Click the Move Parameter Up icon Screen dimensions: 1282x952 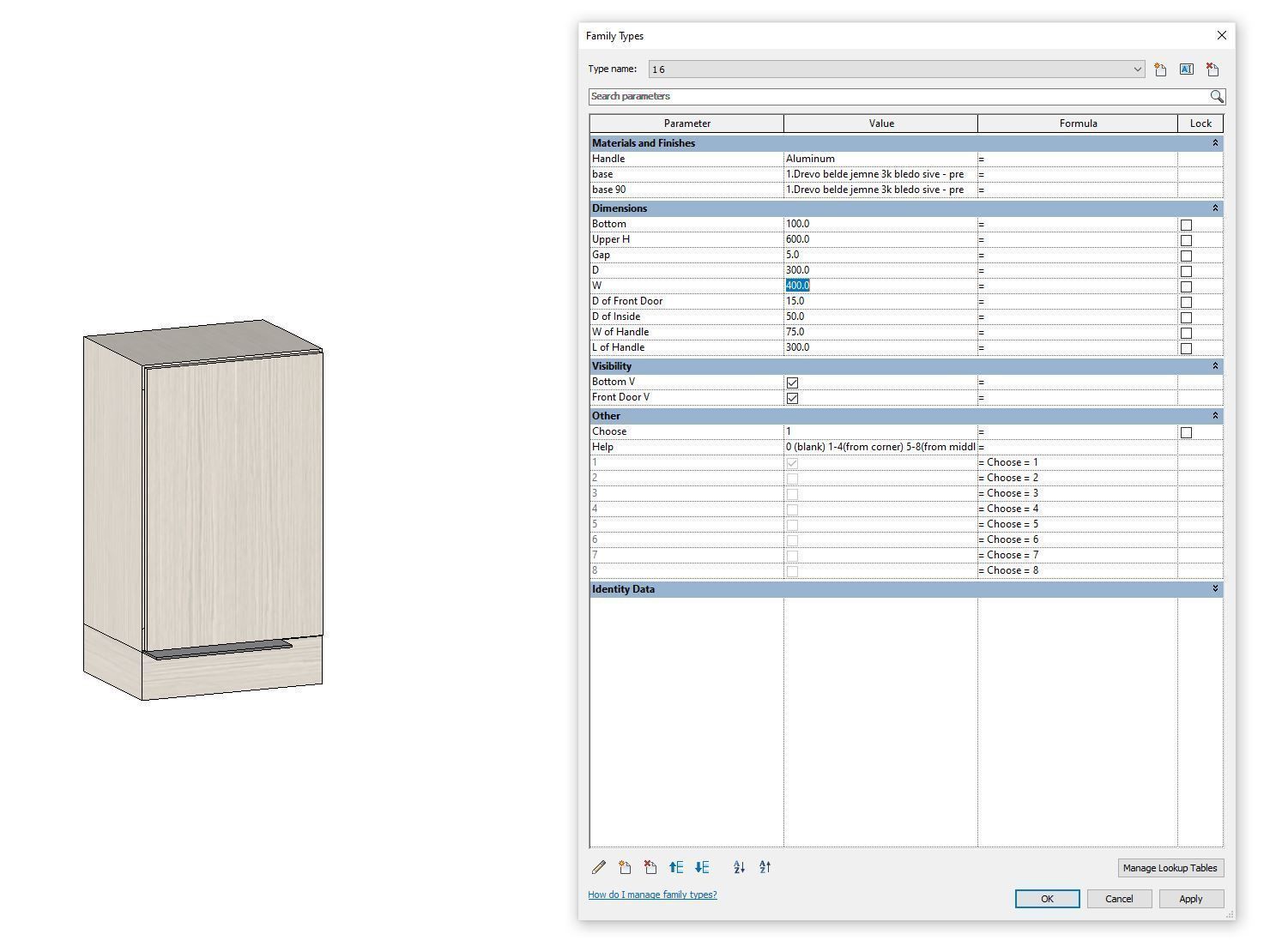click(676, 867)
